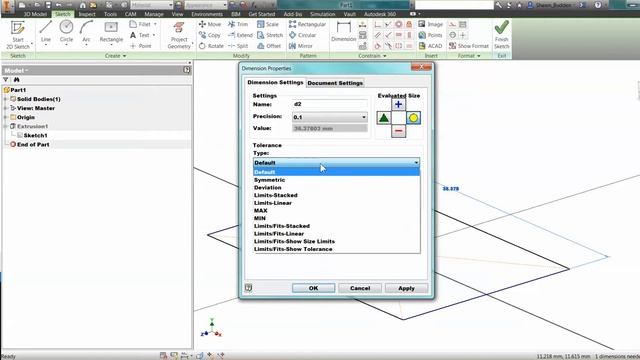Choose the Fillet tool

pos(143,24)
